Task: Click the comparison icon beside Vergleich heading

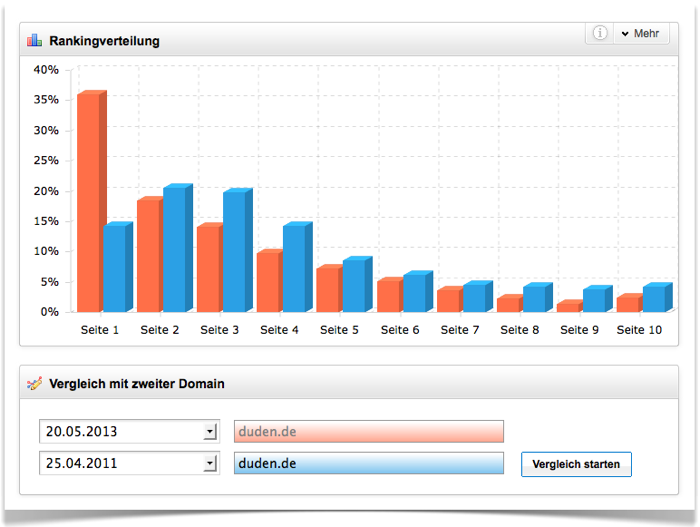Action: [35, 383]
